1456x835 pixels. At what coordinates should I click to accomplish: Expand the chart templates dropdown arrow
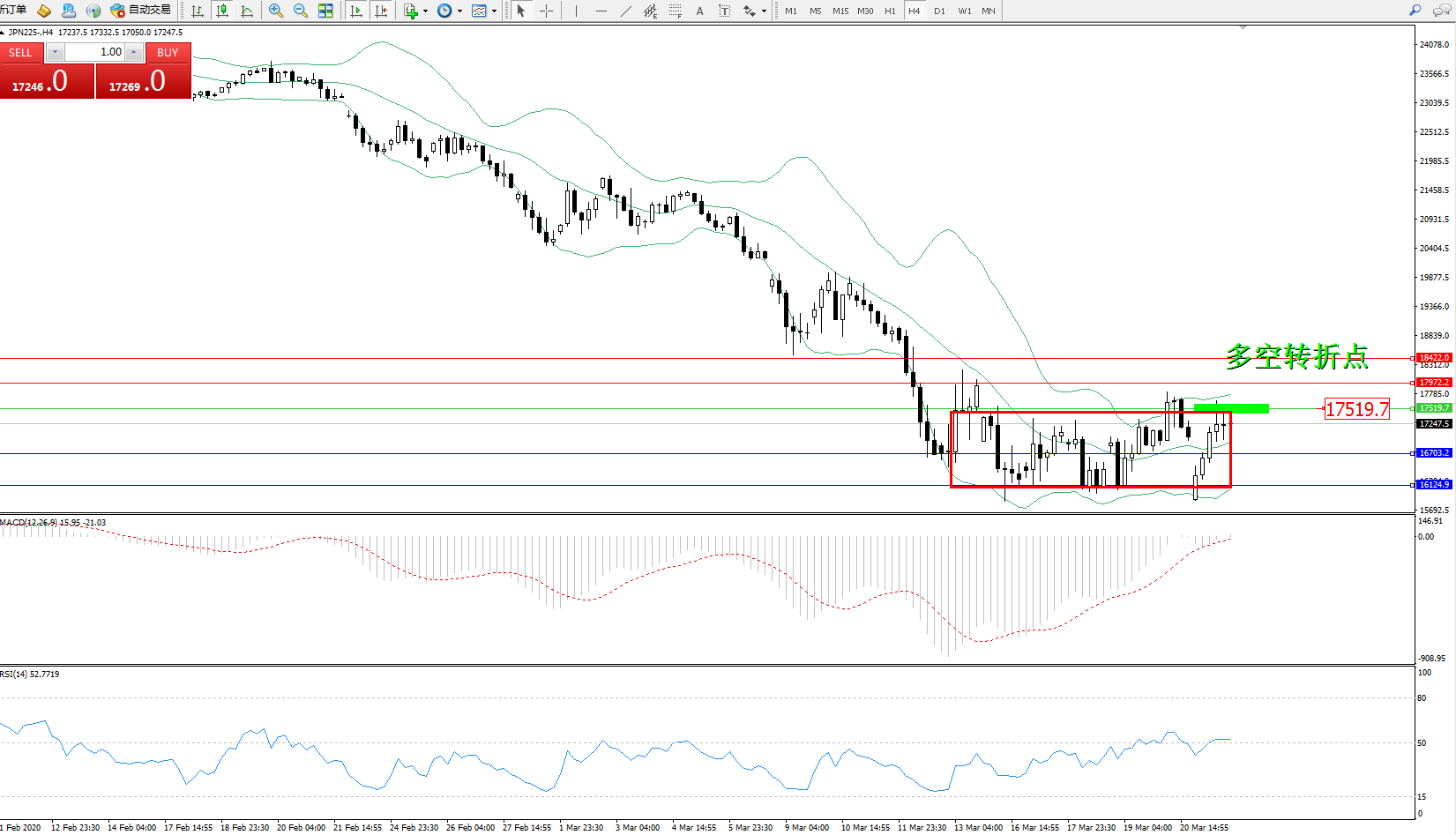point(494,11)
